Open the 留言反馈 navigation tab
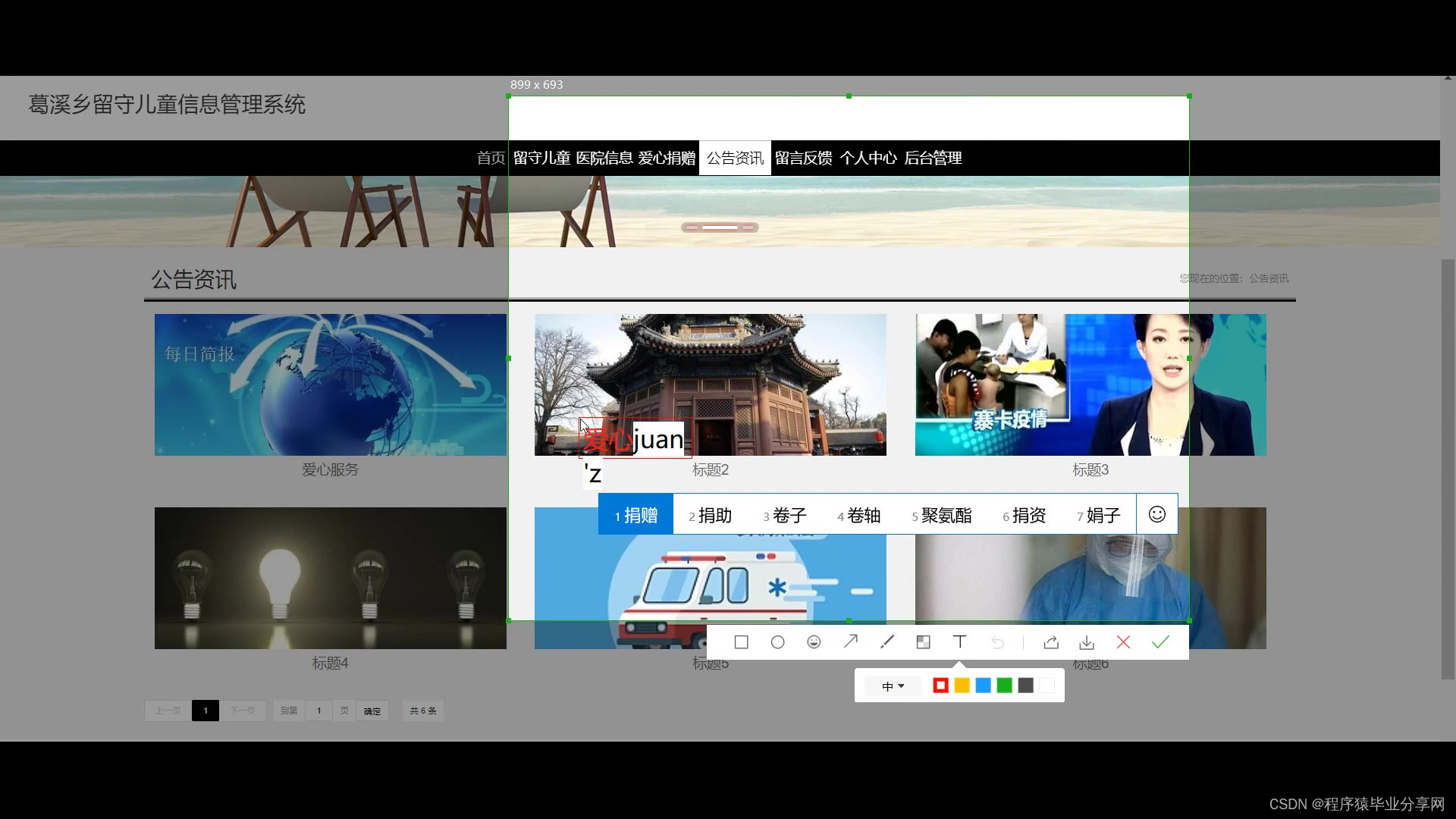 (x=803, y=158)
